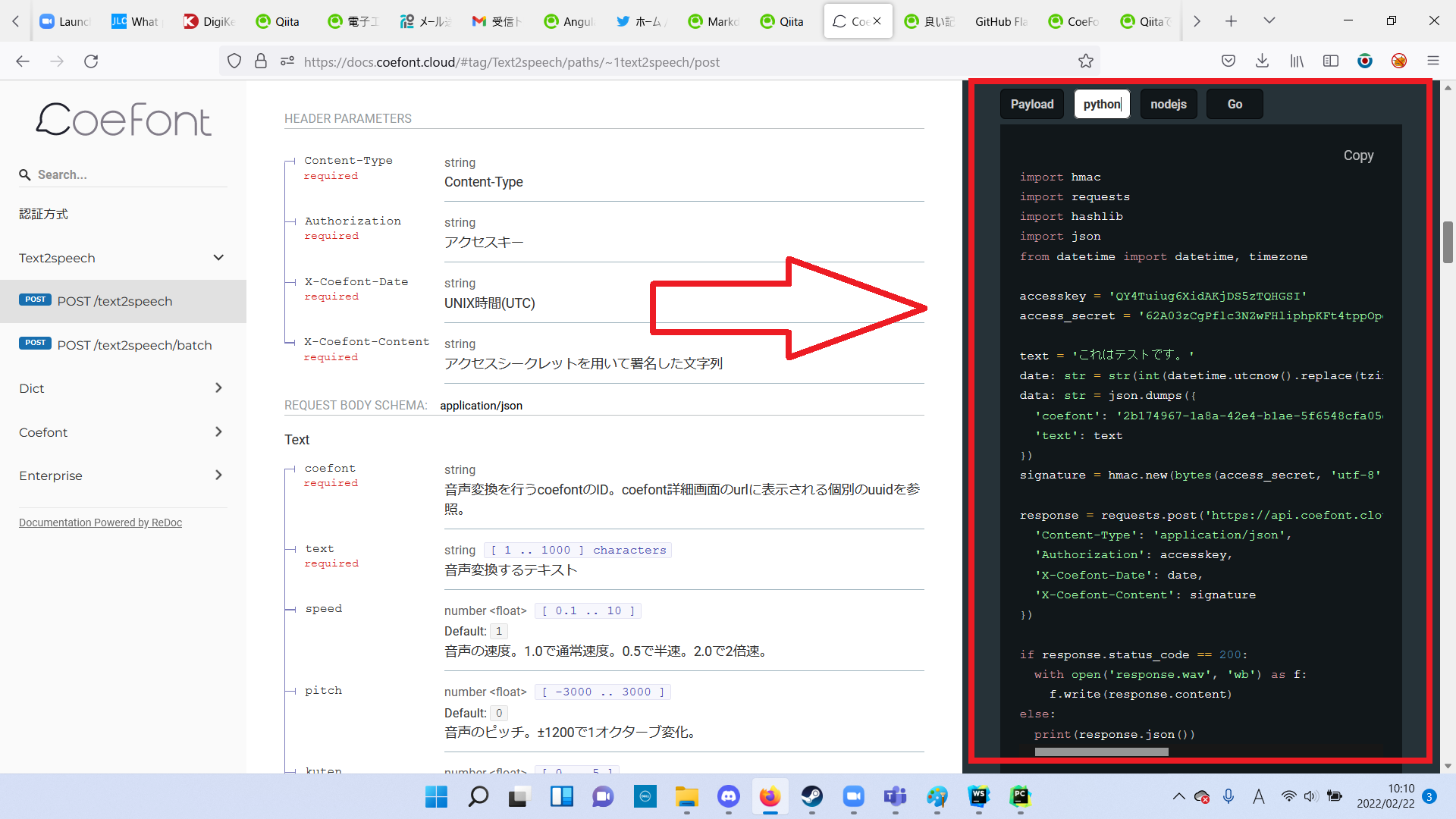Open Documentation Powered by ReDoc link

tap(100, 522)
